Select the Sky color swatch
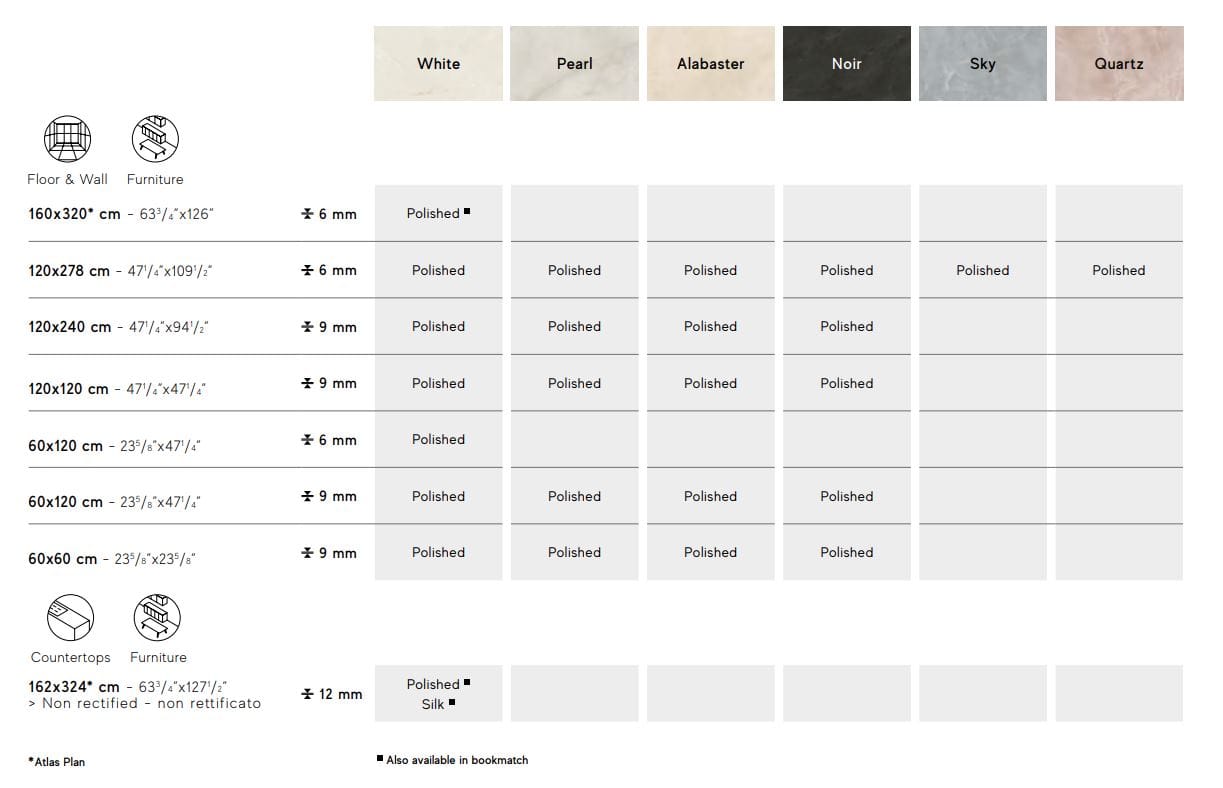 pyautogui.click(x=982, y=64)
